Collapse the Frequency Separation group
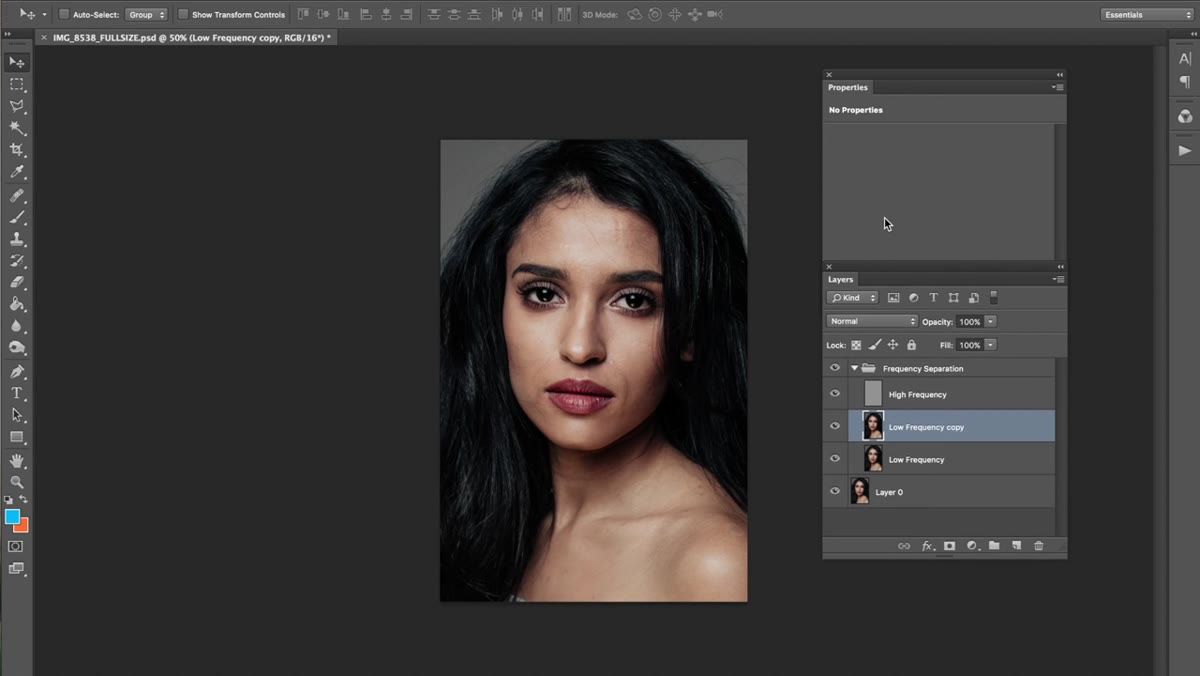1200x676 pixels. point(854,368)
